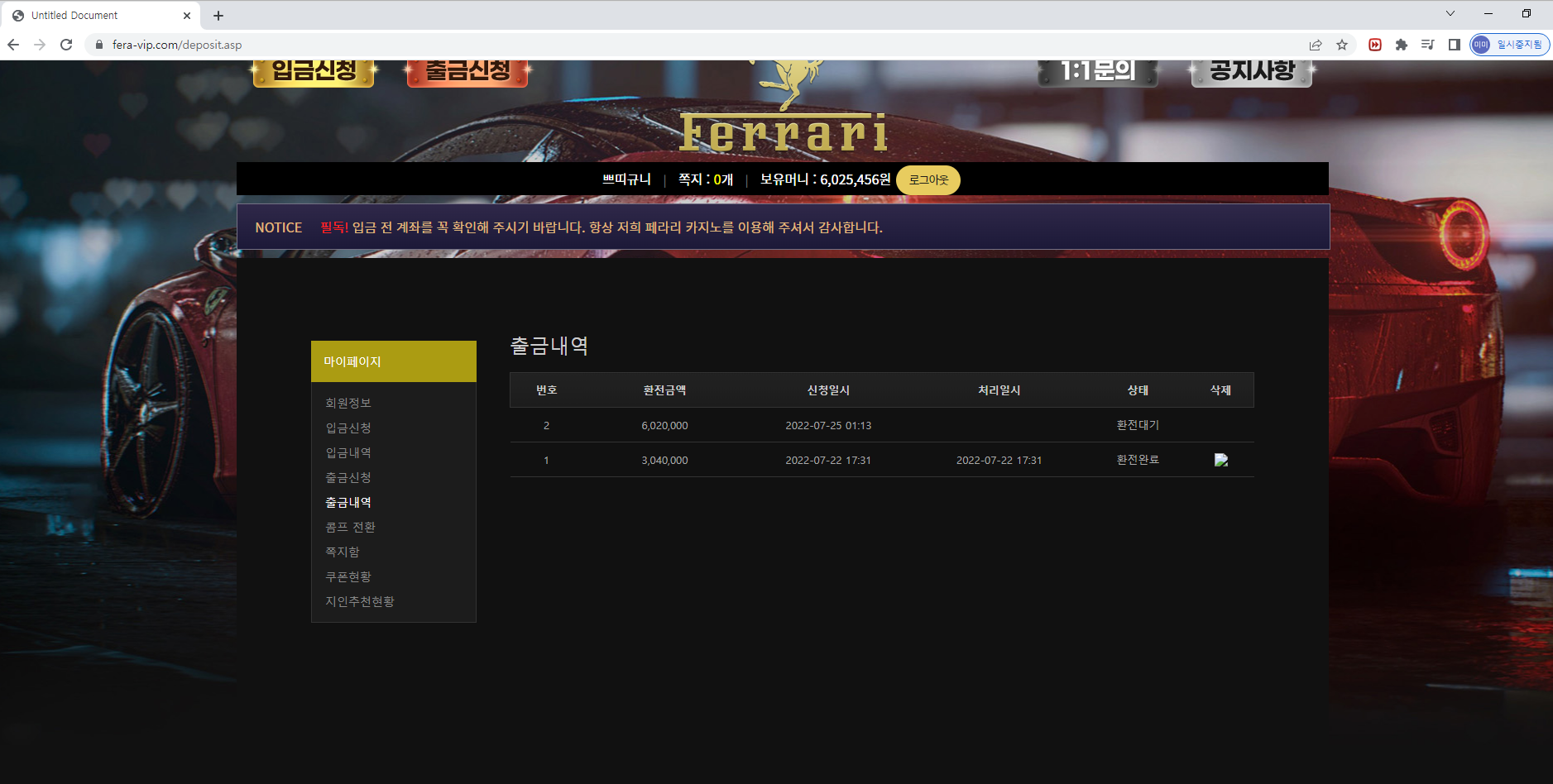The image size is (1553, 784).
Task: Close the Untitled Document tab
Action: pyautogui.click(x=187, y=16)
